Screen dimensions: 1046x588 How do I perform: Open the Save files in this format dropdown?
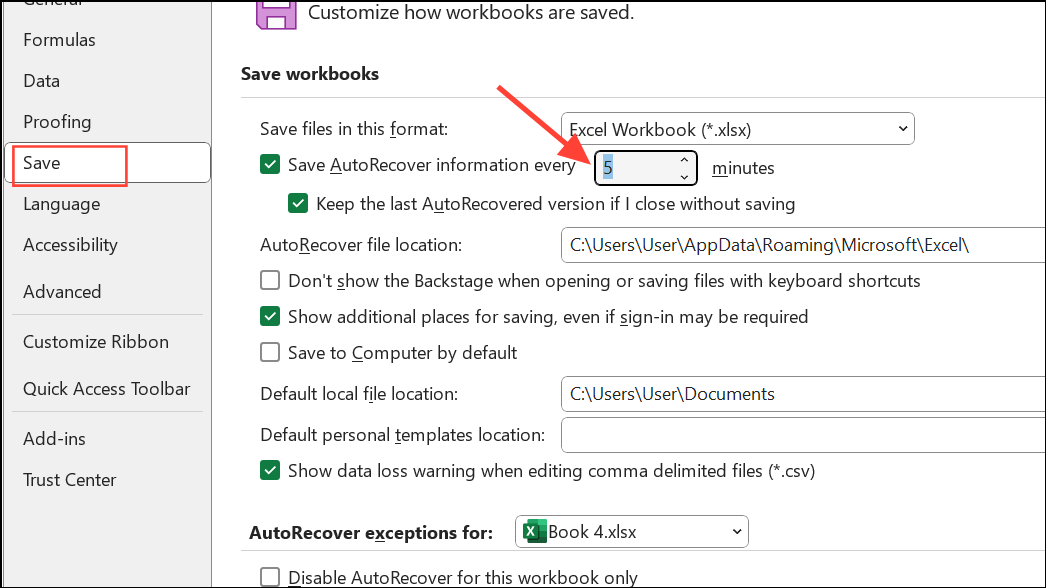(737, 128)
